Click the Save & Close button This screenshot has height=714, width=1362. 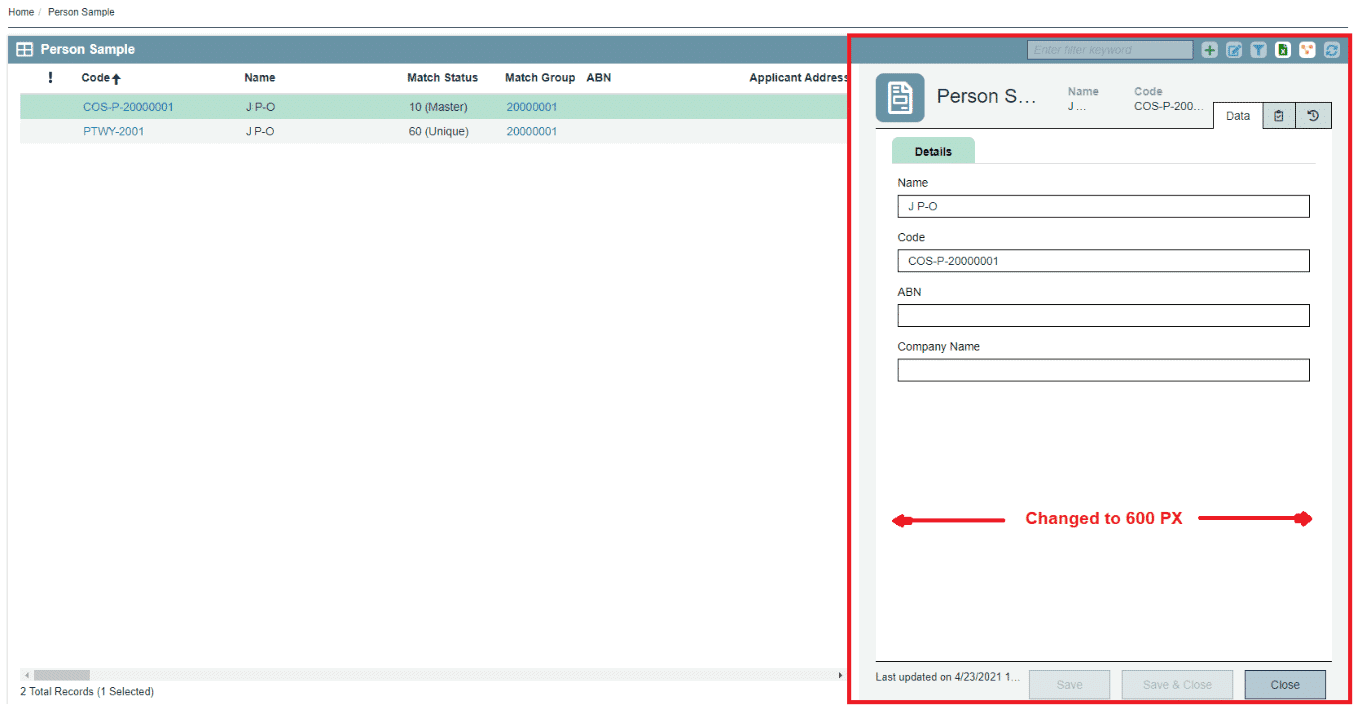(x=1177, y=685)
